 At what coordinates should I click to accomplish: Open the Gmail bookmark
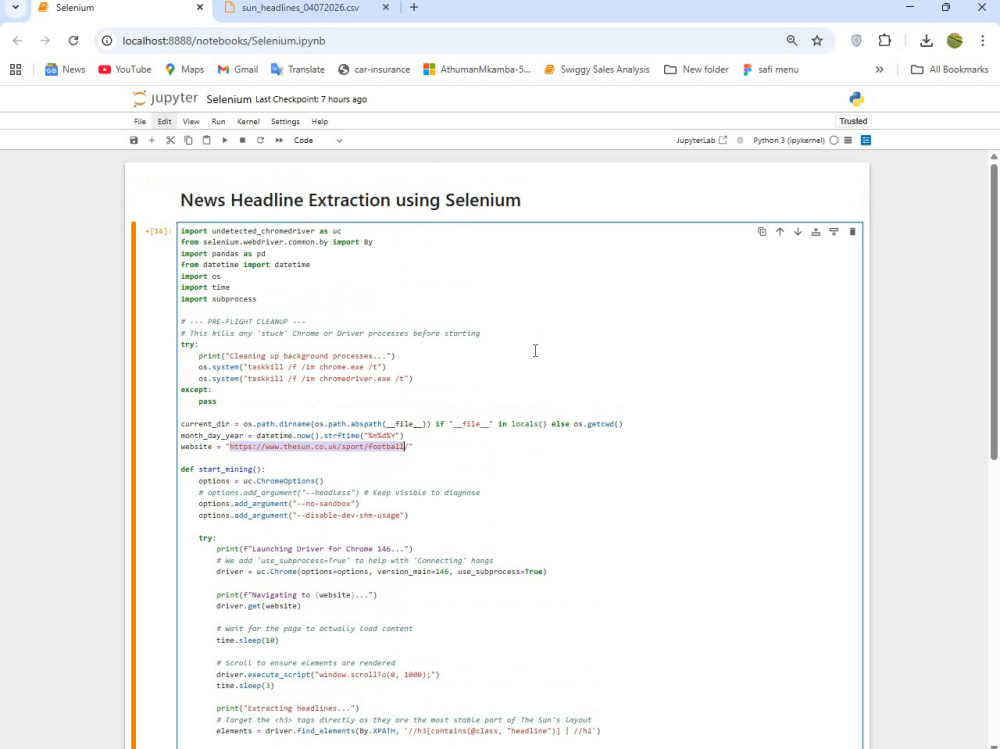tap(237, 70)
